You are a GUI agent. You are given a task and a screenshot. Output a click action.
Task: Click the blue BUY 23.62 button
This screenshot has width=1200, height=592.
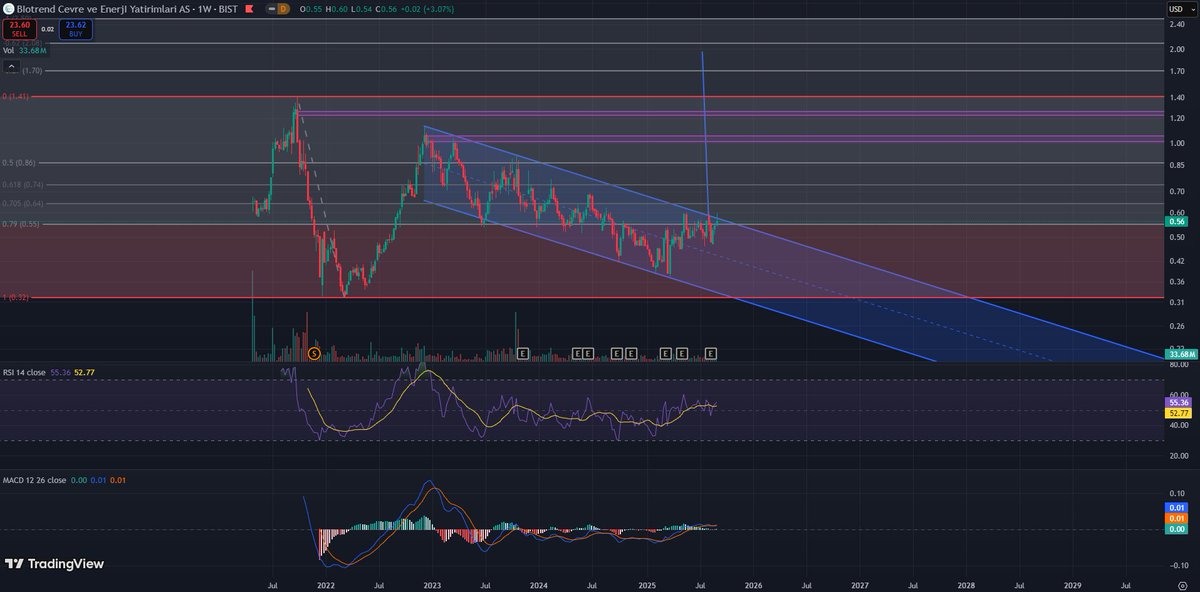coord(76,29)
